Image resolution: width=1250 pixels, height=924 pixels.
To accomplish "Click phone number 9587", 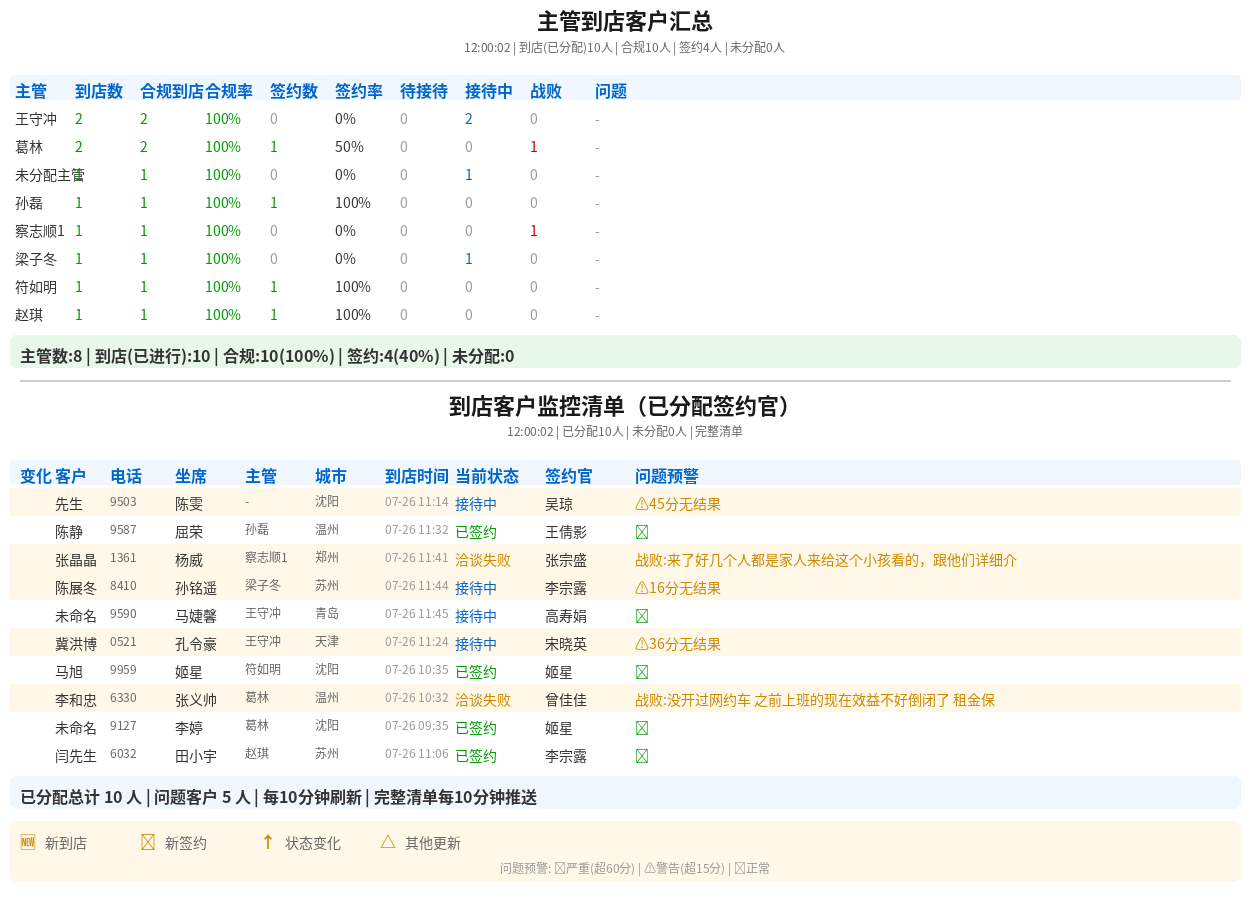I will tap(123, 530).
